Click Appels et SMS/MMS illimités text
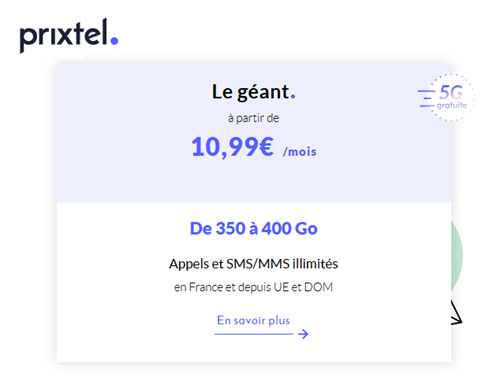The height and width of the screenshot is (377, 500). tap(253, 264)
